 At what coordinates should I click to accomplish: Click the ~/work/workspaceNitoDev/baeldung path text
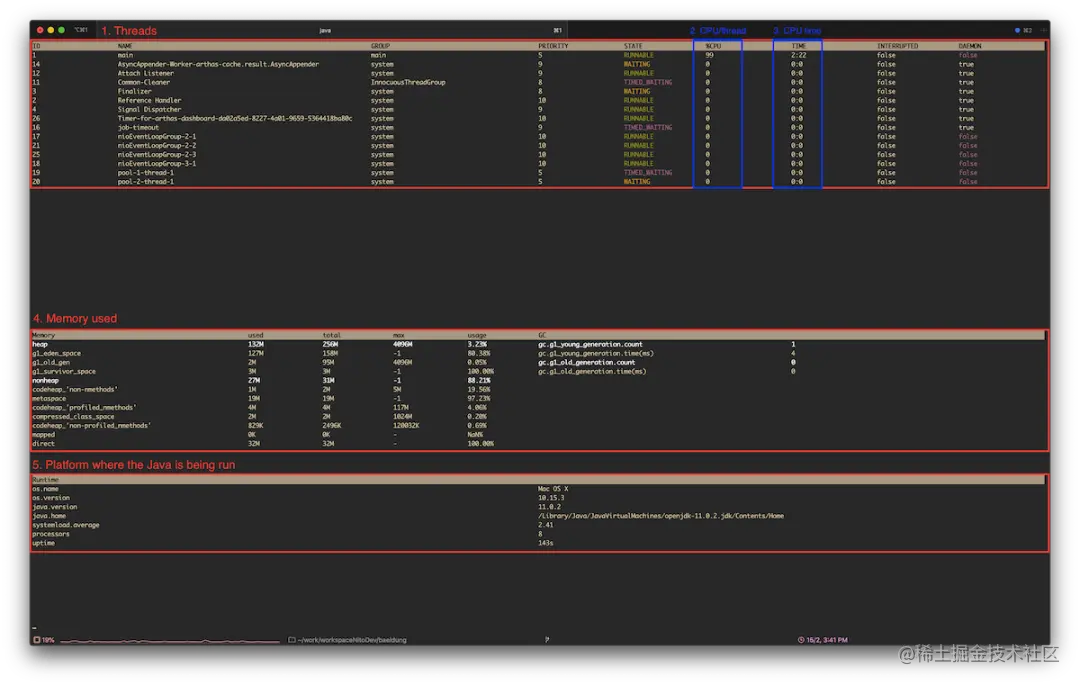(x=352, y=640)
